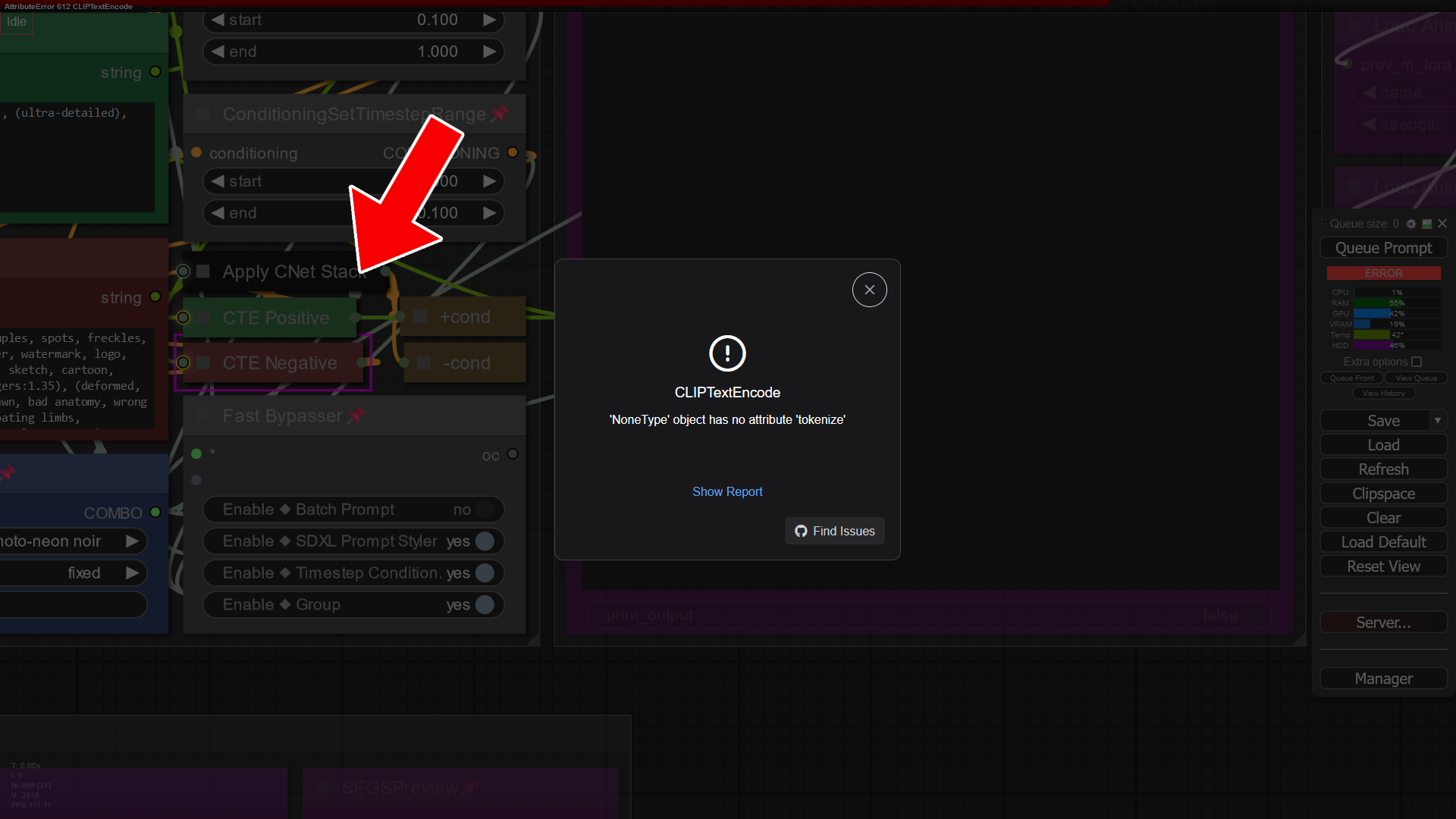Click Queue Prompt button

[1383, 248]
